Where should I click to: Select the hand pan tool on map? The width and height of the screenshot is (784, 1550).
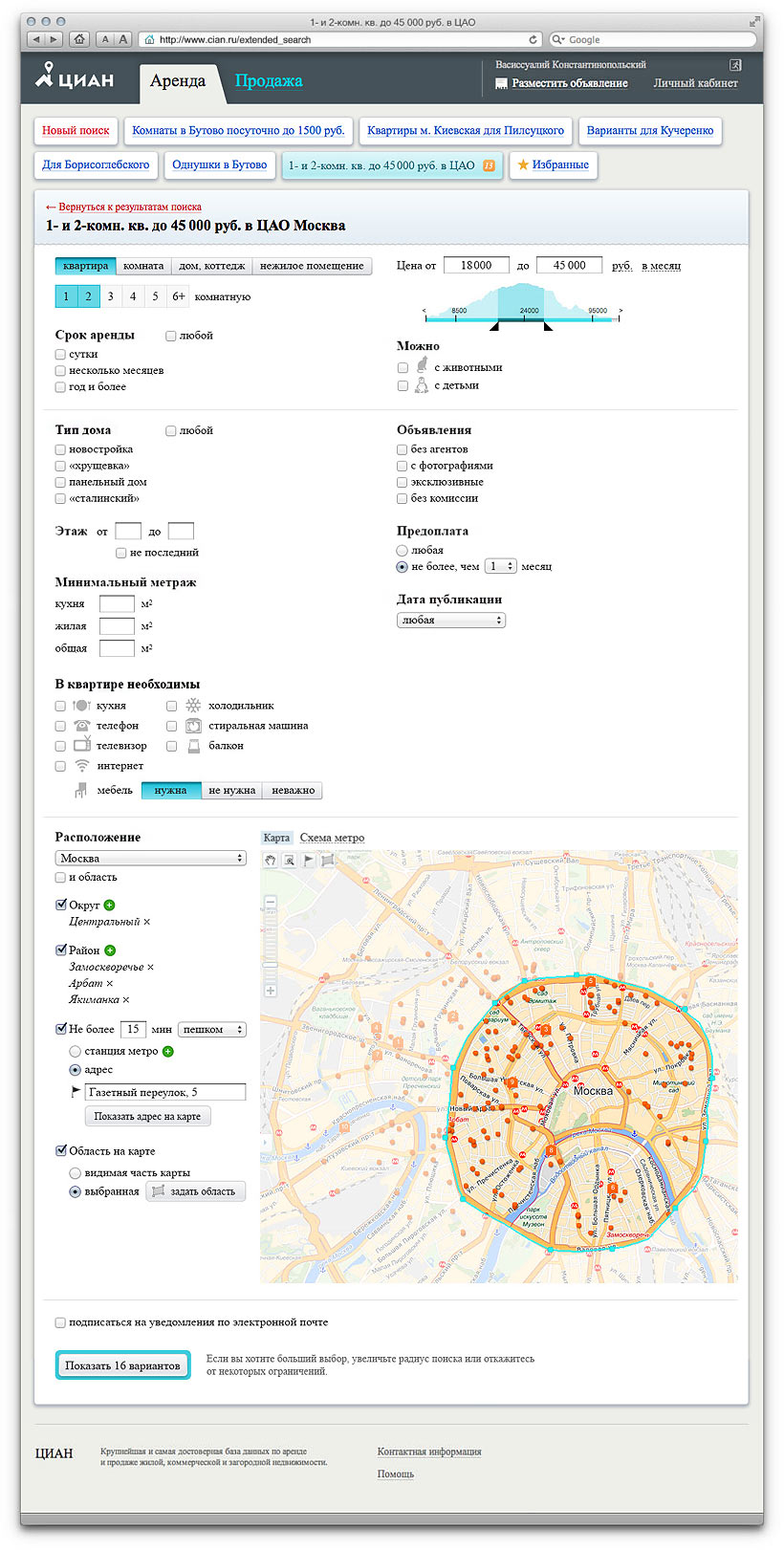(x=271, y=861)
